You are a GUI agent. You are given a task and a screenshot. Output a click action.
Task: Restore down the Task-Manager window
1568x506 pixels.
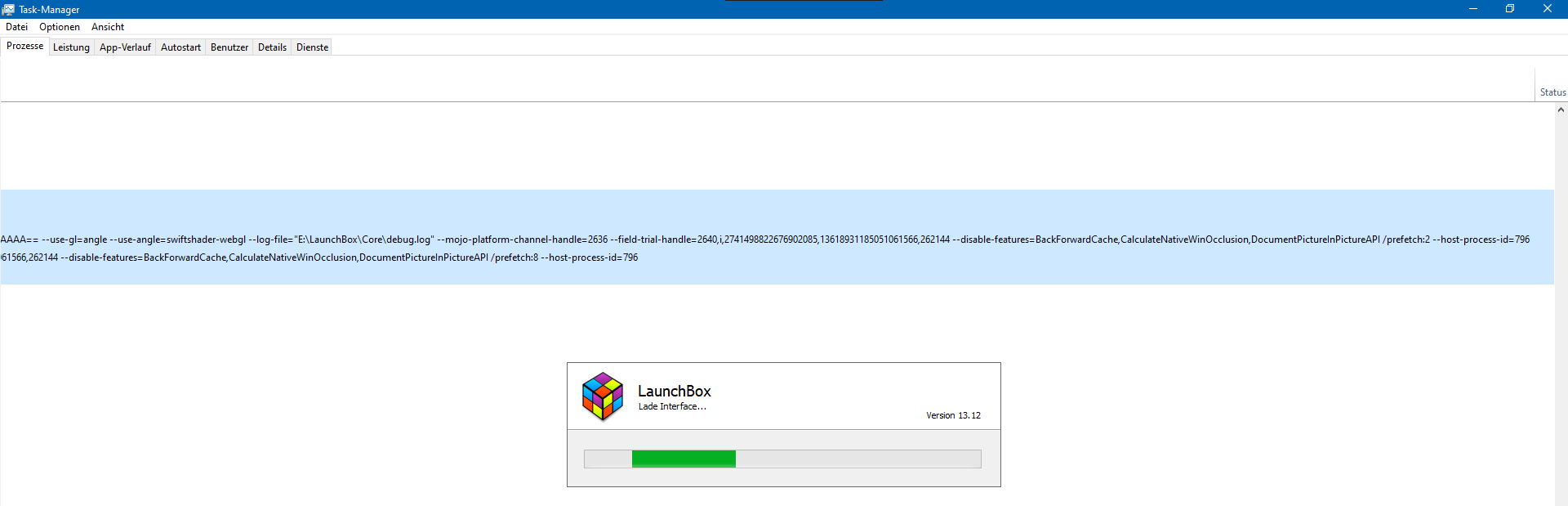[1510, 9]
